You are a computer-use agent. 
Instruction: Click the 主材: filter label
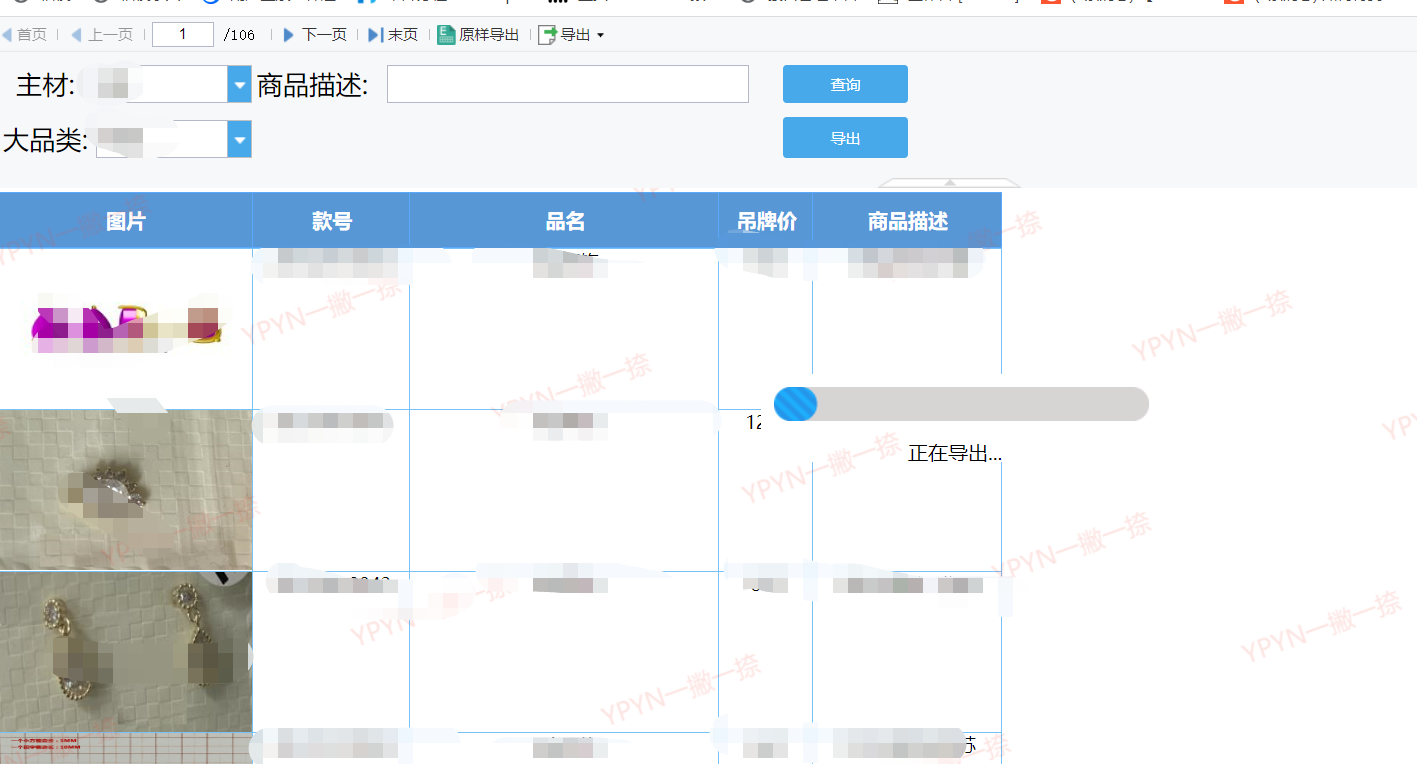[46, 86]
